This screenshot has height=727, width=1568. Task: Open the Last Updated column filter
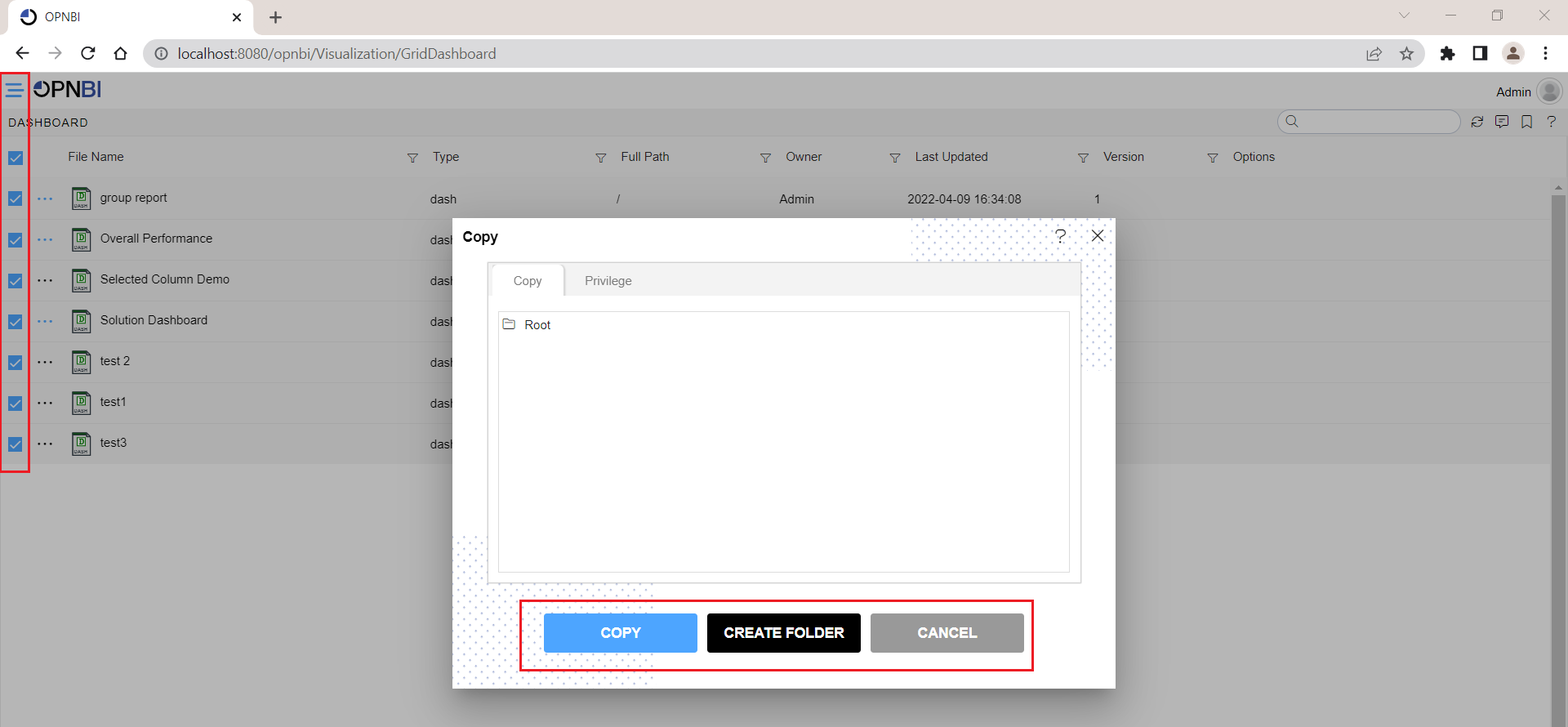(x=1083, y=158)
